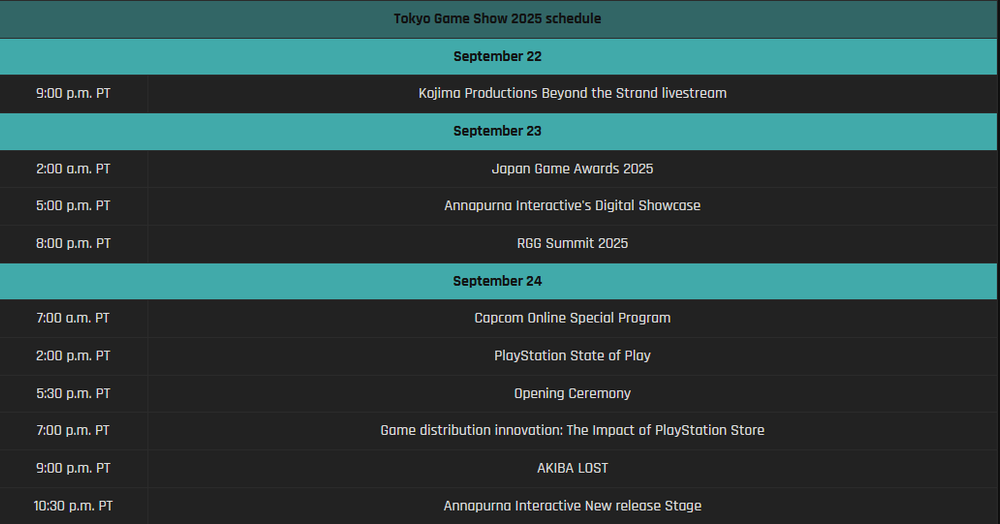Click the Japan Game Awards 2025 entry
Viewport: 1000px width, 524px height.
pyautogui.click(x=572, y=168)
